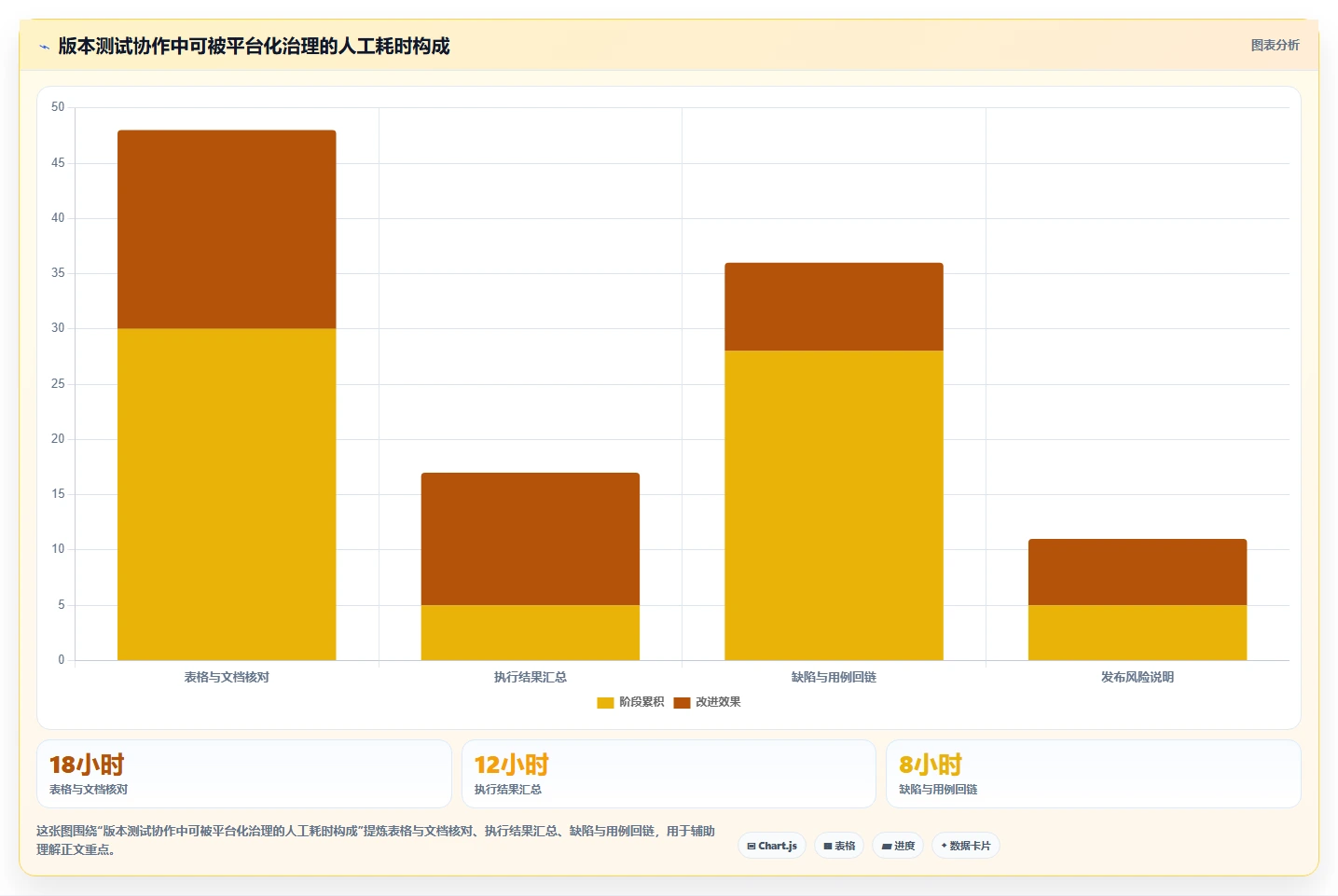This screenshot has width=1338, height=896.
Task: Click the yellow segment of 发布风险说明 bar
Action: pos(1138,633)
